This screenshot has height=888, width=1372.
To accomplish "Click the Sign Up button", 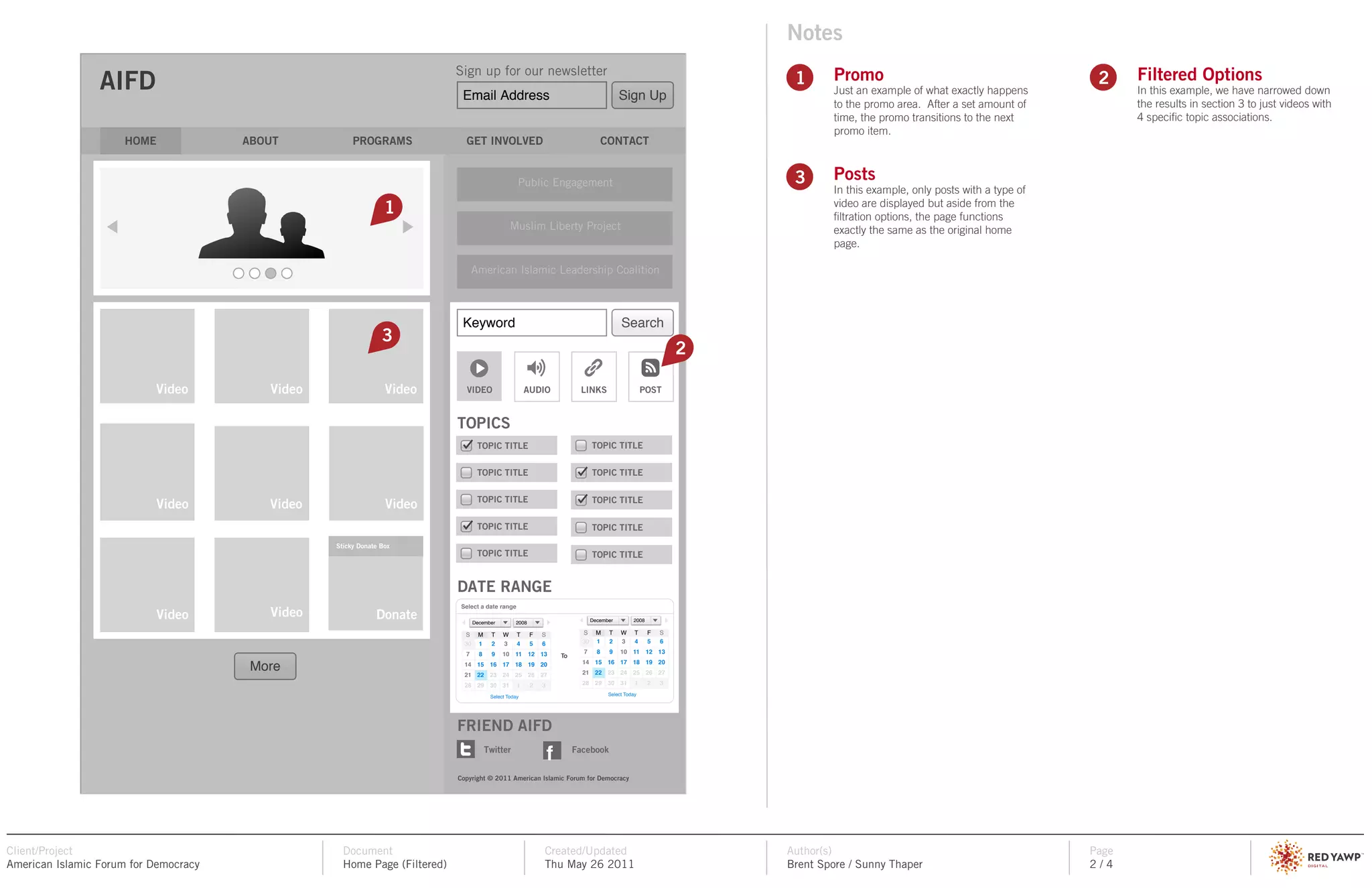I will pos(642,95).
